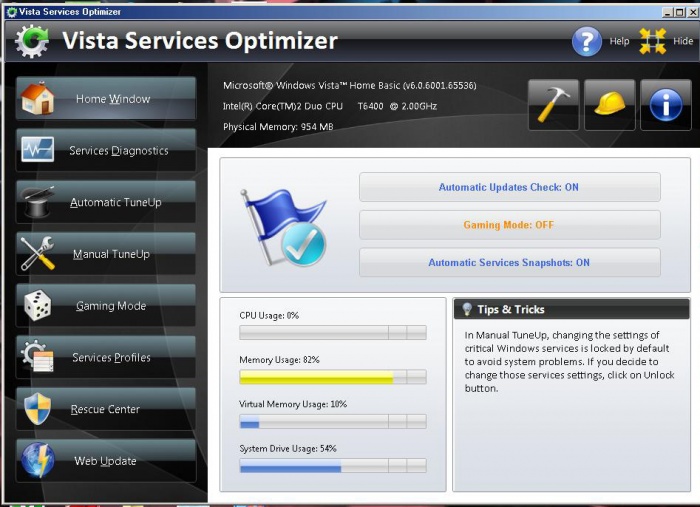Click the house icon for Home Window
Viewport: 700px width, 507px height.
(x=38, y=98)
